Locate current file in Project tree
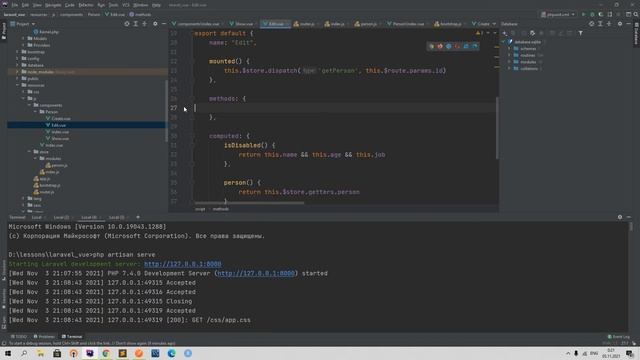 click(127, 24)
